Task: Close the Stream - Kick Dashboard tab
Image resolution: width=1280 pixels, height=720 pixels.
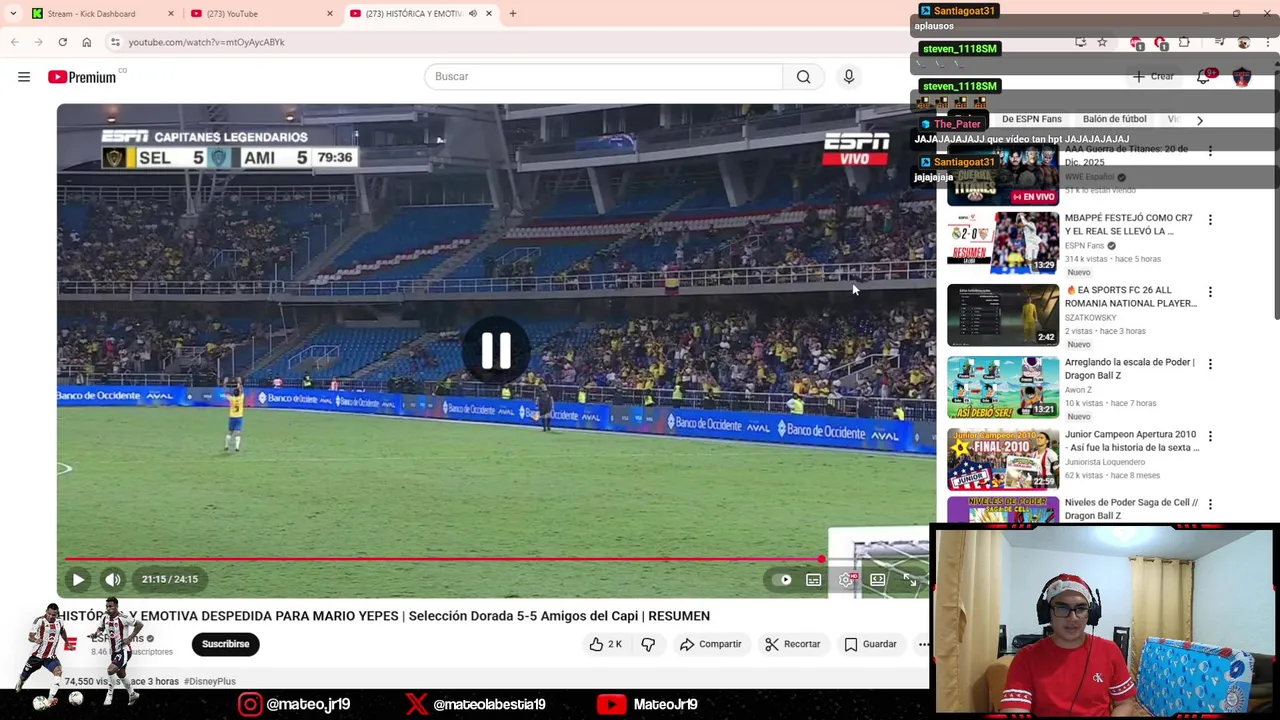Action: point(170,14)
